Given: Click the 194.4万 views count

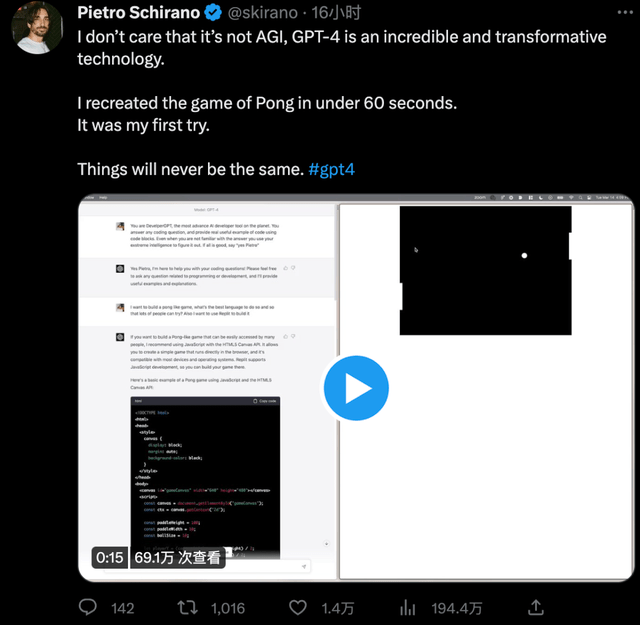Looking at the screenshot, I should 457,608.
